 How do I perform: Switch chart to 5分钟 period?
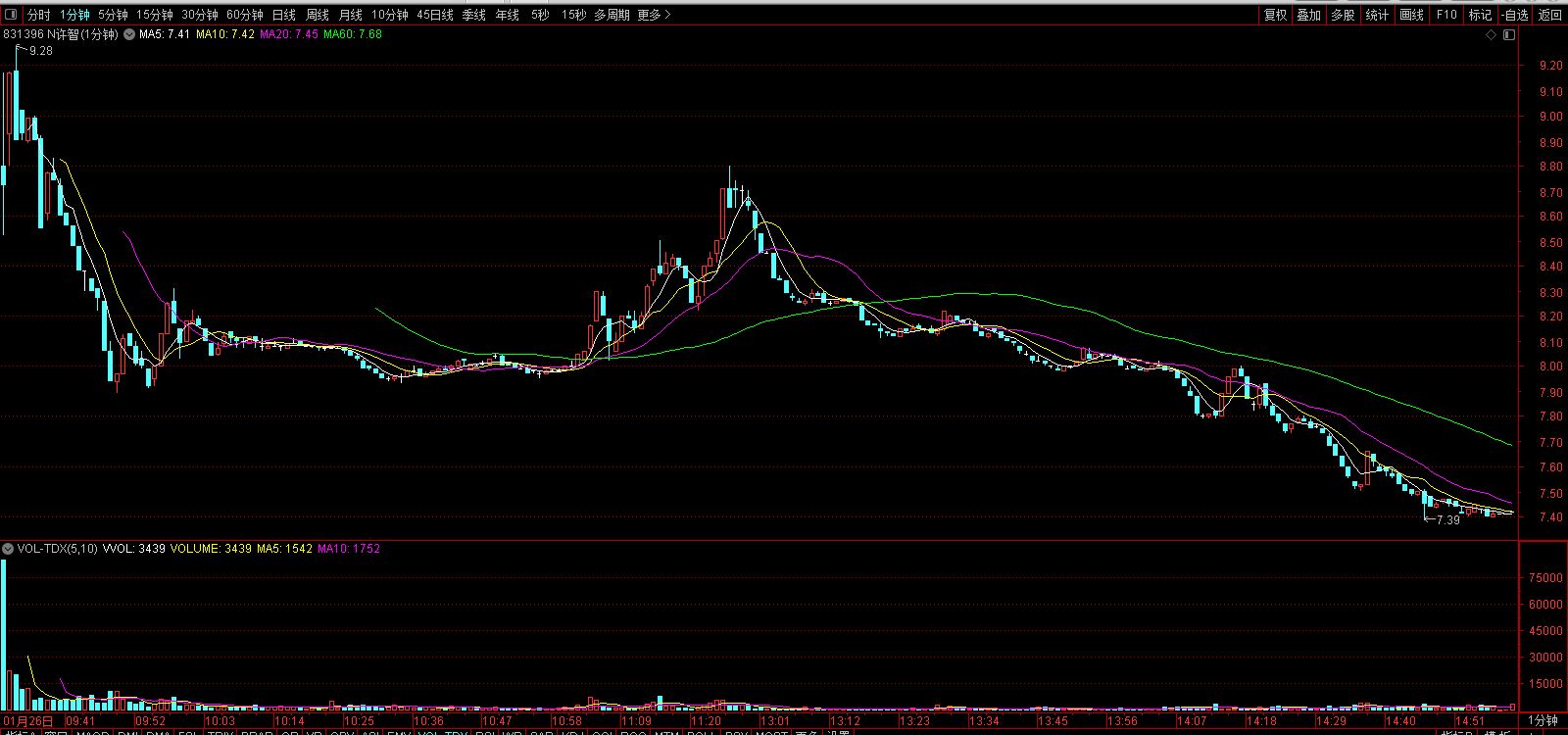[113, 15]
